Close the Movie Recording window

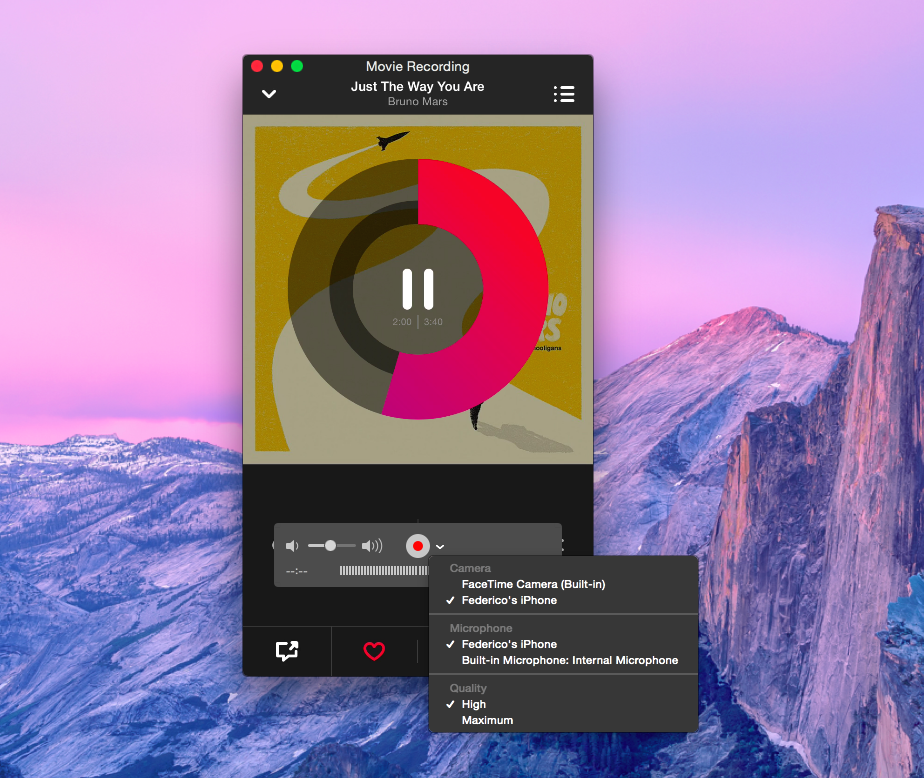257,66
